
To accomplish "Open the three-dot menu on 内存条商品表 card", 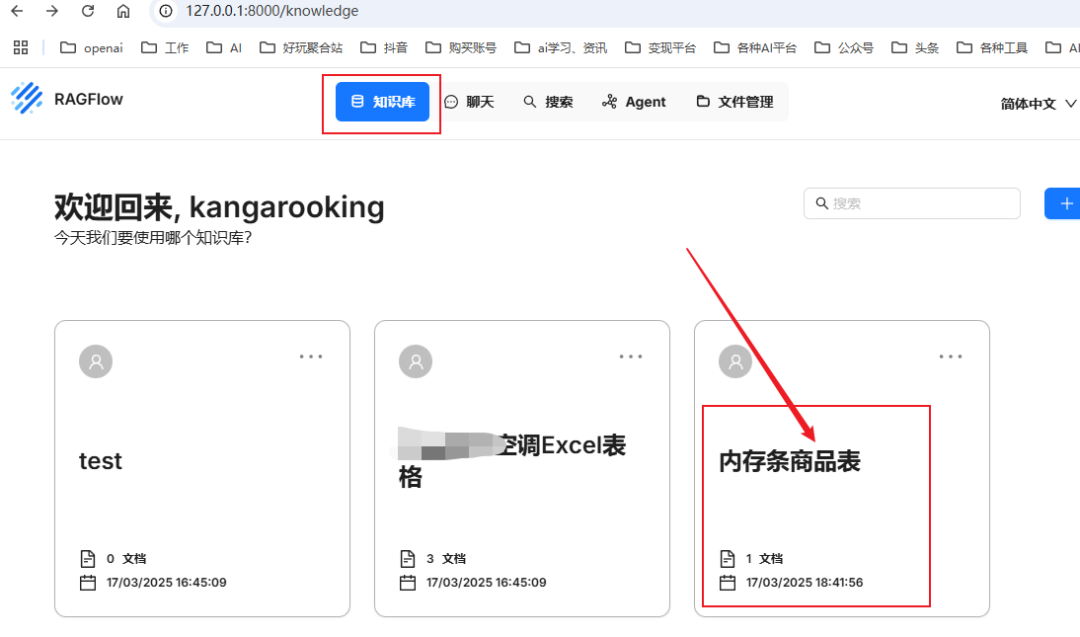I will 950,356.
